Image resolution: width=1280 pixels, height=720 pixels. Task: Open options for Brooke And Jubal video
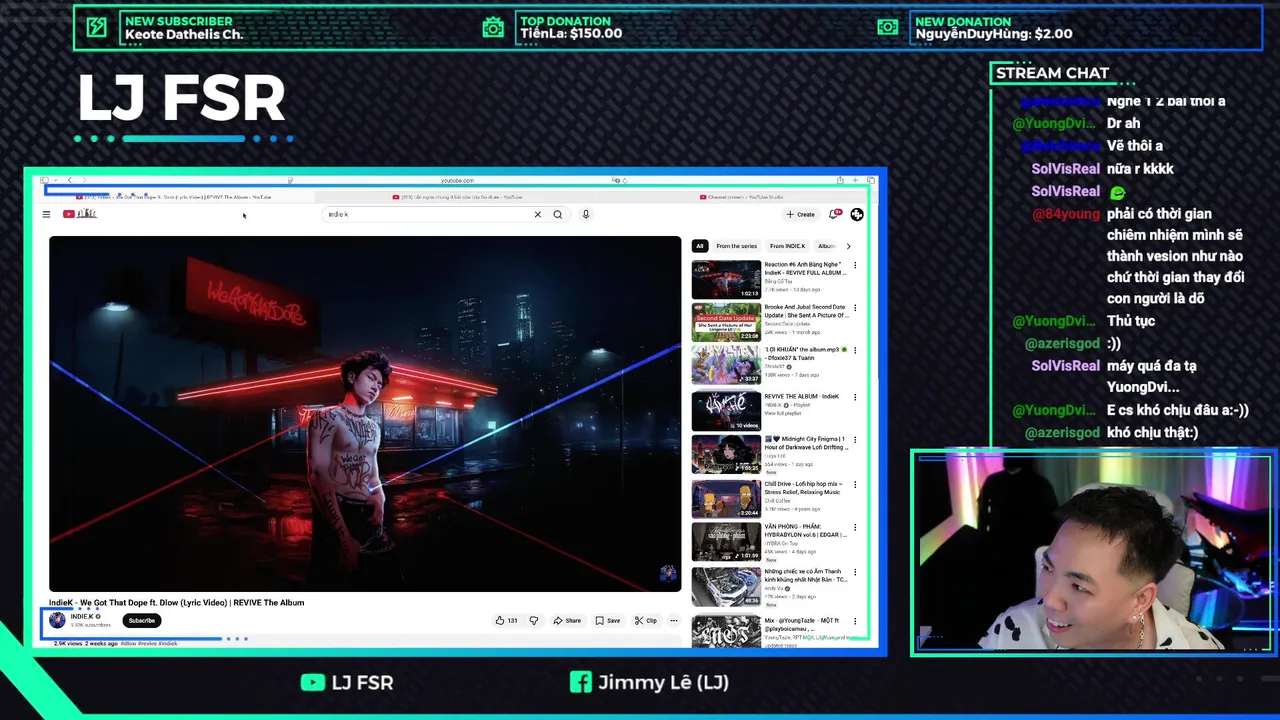click(855, 310)
